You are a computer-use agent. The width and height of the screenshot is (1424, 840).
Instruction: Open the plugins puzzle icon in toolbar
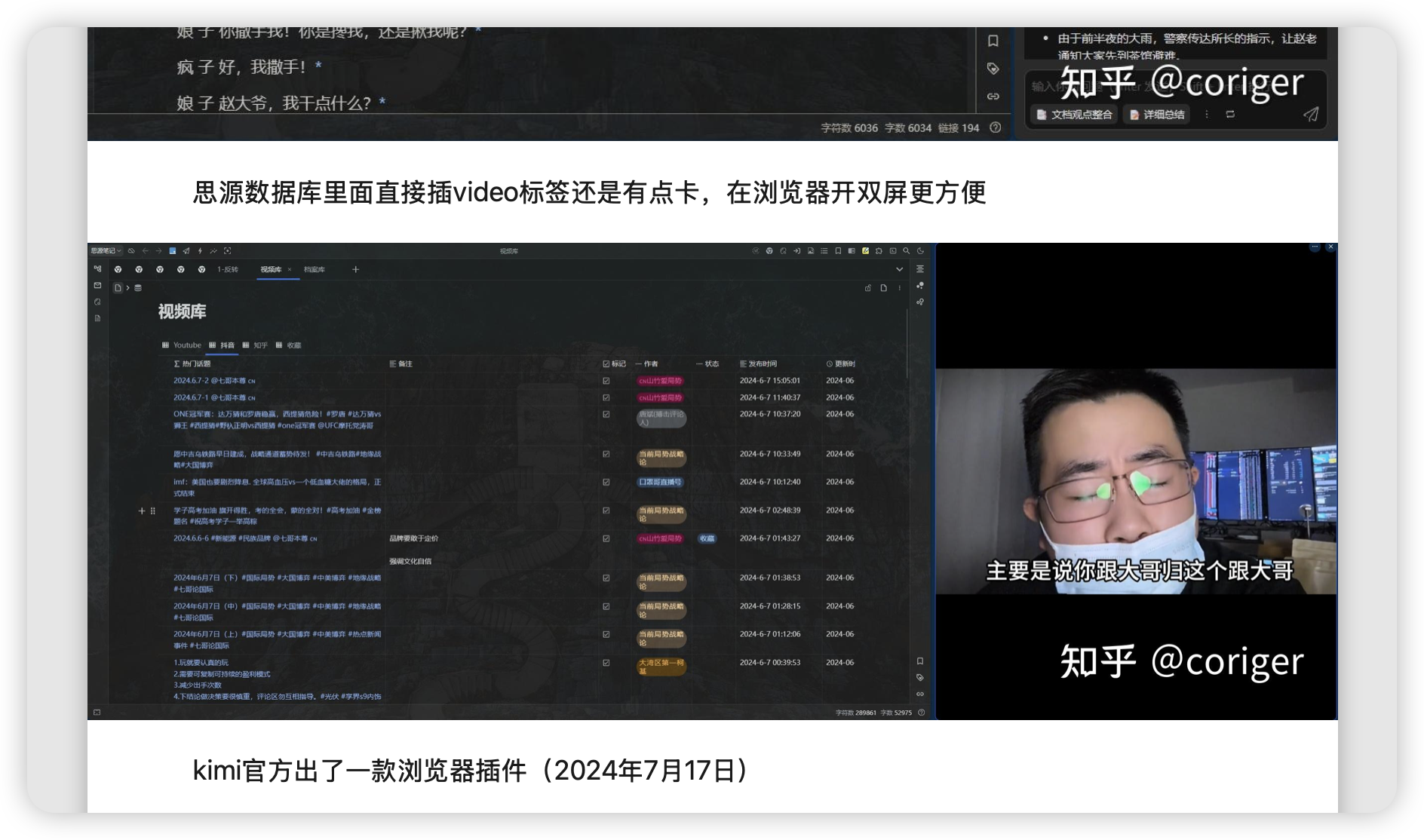879,250
